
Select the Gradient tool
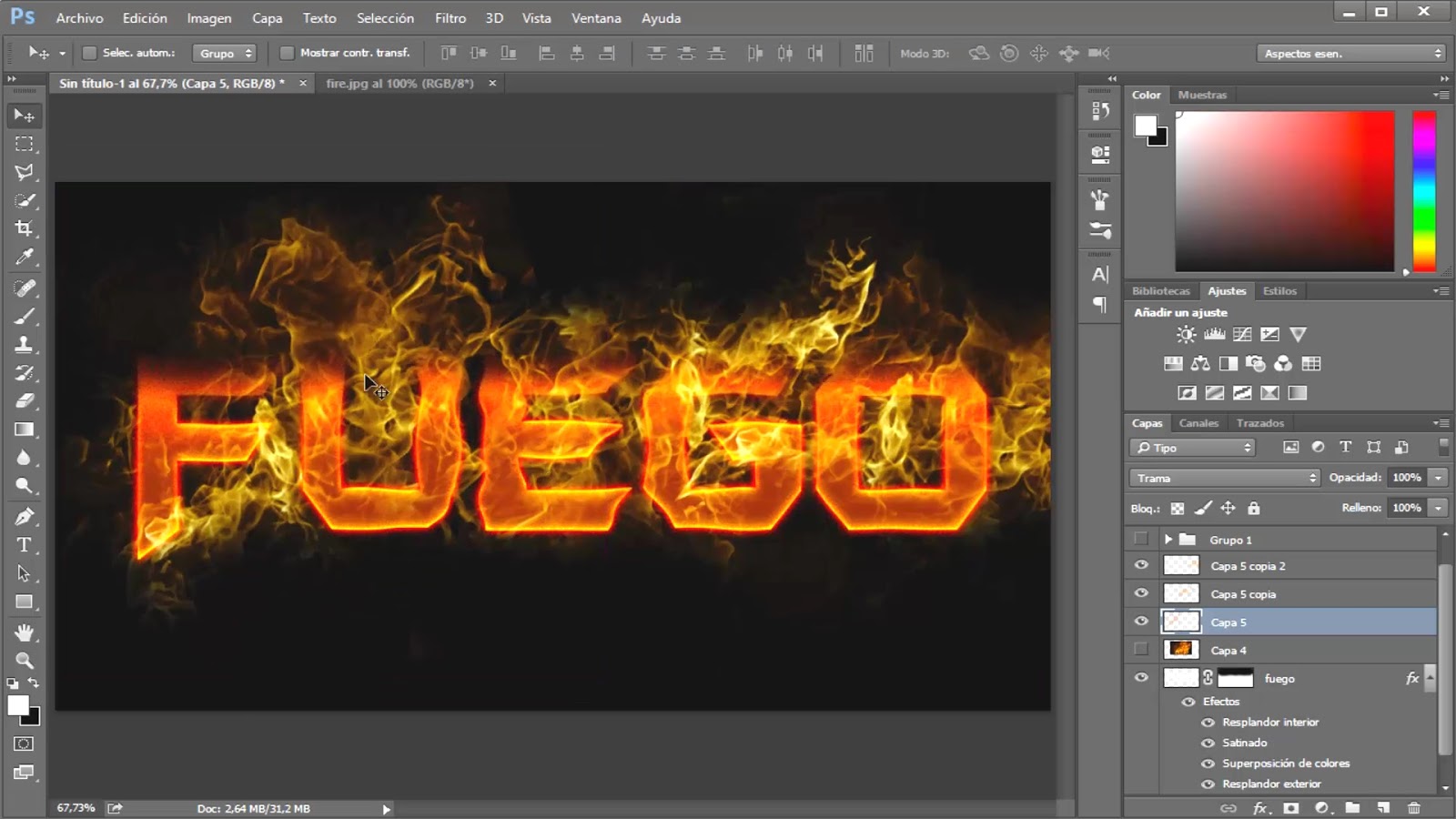coord(25,429)
